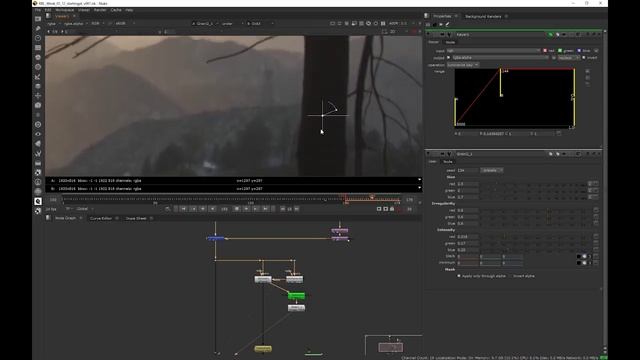Image resolution: width=640 pixels, height=360 pixels.
Task: Select the blue node in node graph
Action: click(216, 238)
